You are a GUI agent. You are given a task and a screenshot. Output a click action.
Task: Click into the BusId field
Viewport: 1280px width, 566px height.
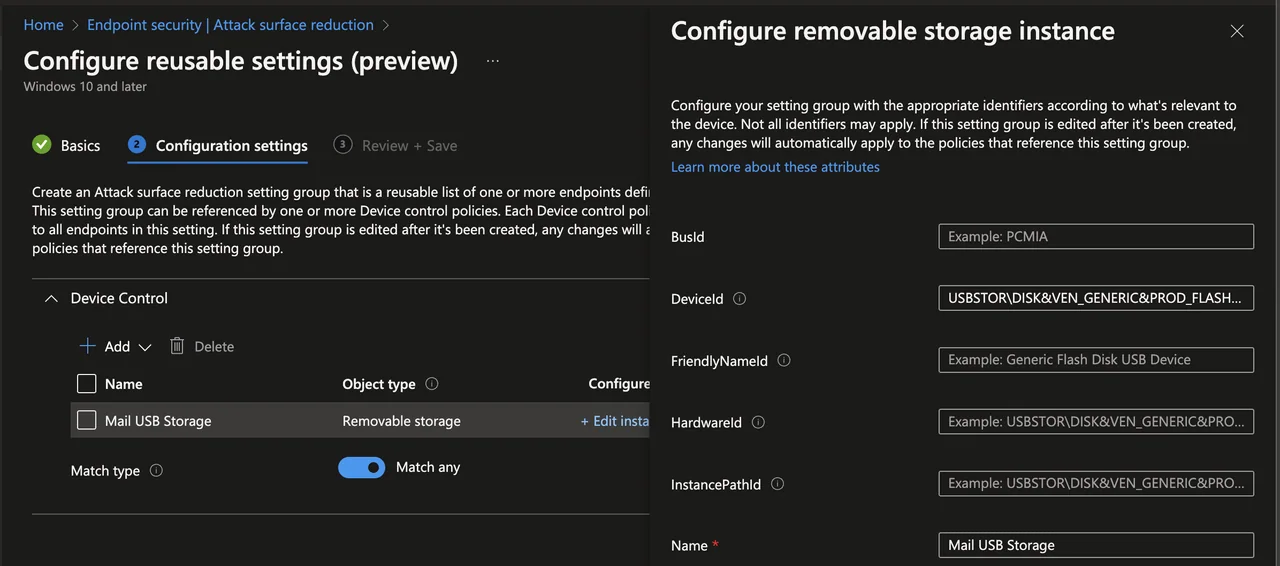(x=1096, y=237)
